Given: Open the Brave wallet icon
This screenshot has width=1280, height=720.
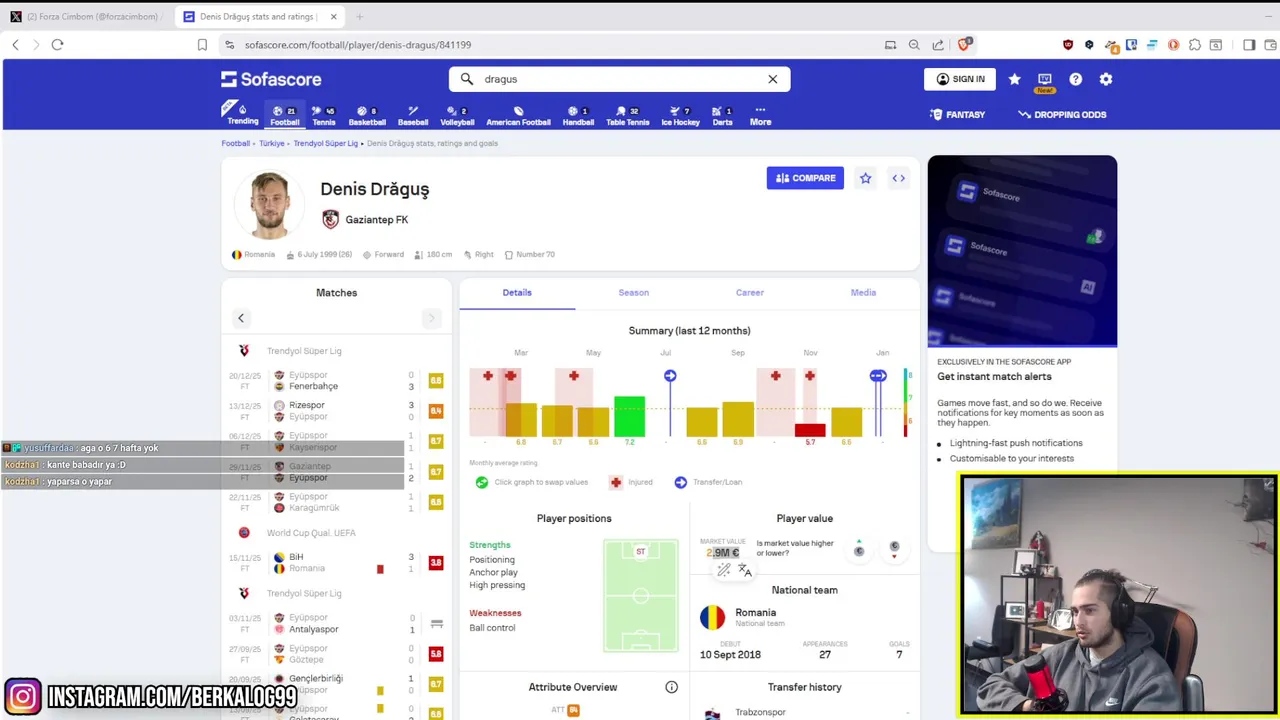Looking at the screenshot, I should [x=1269, y=45].
